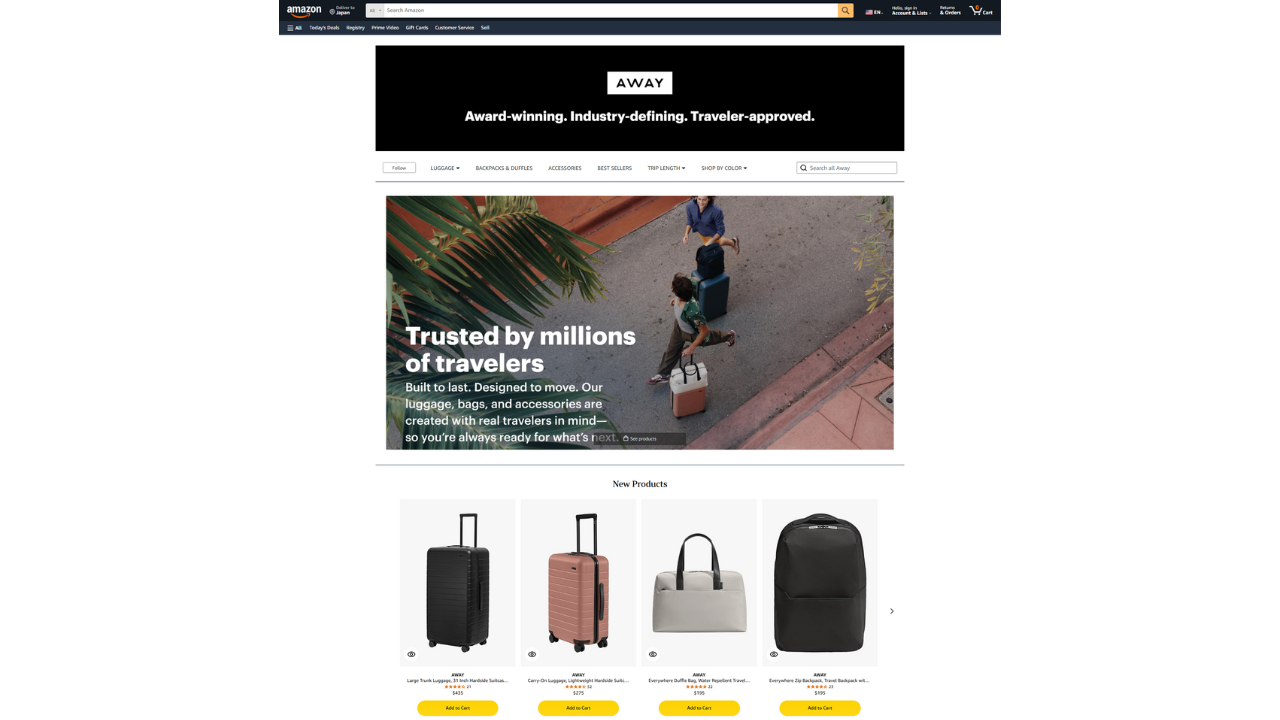Toggle quick look eye on Everywhere Duffle Bag

tap(653, 655)
